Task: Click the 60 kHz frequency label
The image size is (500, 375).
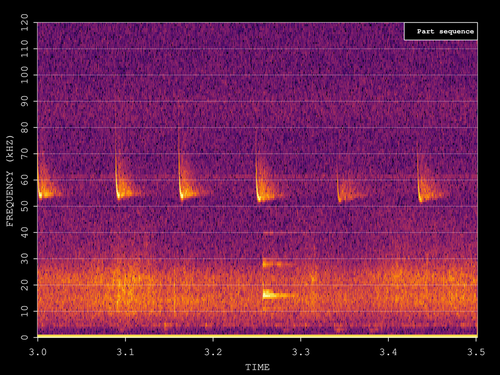Action: (25, 180)
